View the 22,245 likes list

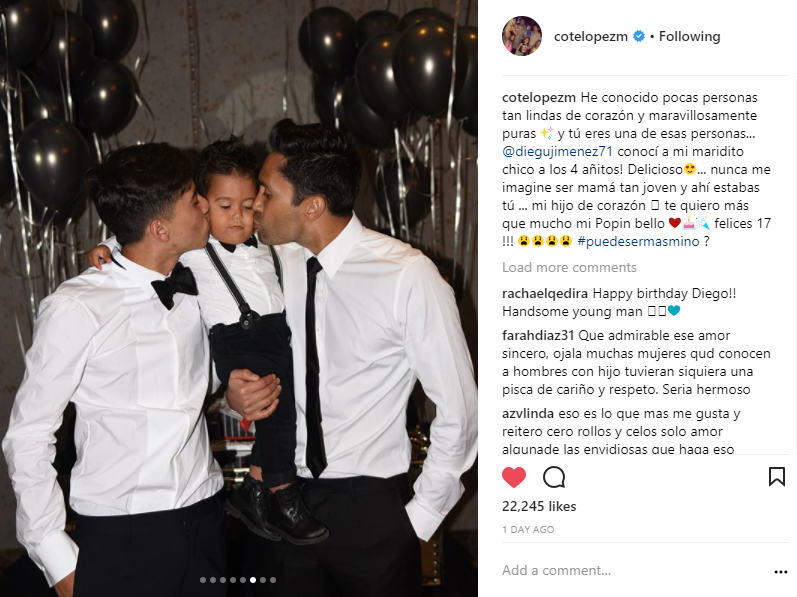point(539,506)
